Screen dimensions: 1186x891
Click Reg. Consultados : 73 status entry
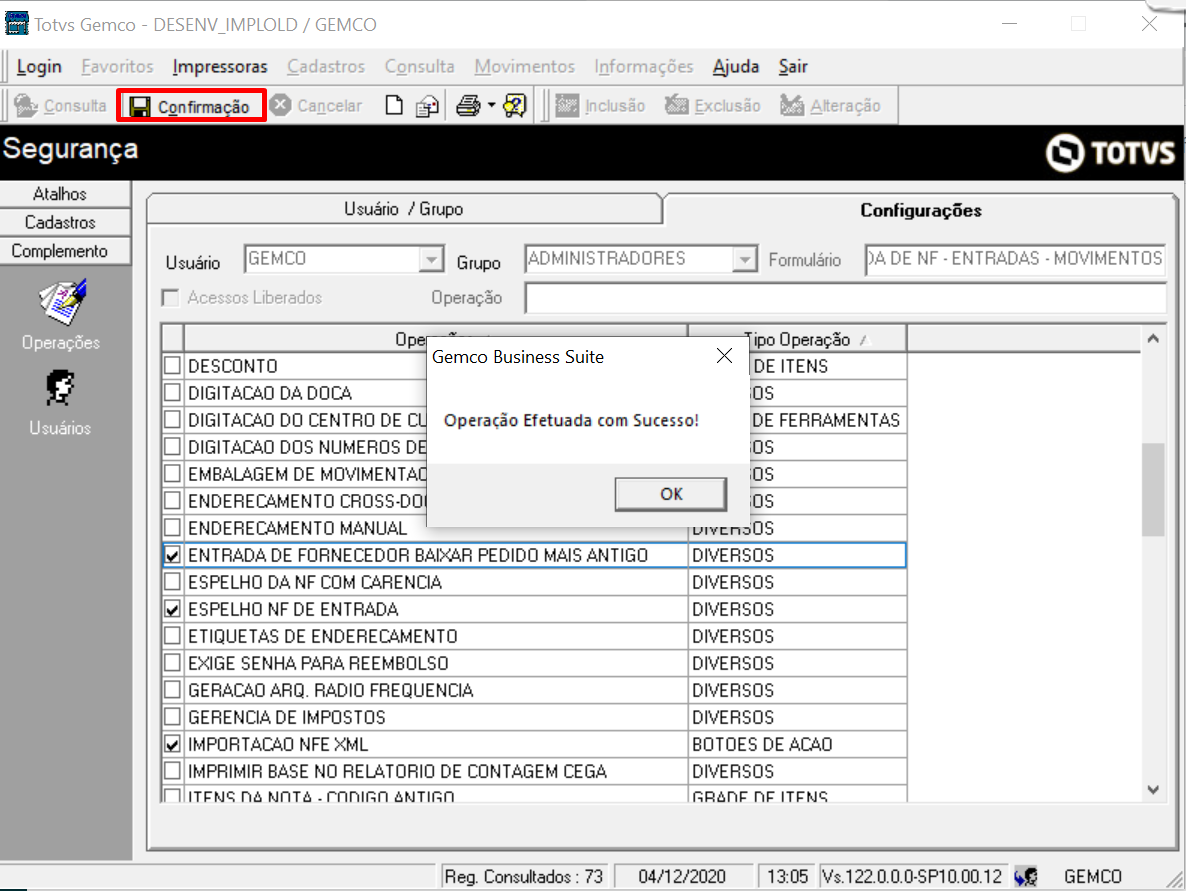524,877
